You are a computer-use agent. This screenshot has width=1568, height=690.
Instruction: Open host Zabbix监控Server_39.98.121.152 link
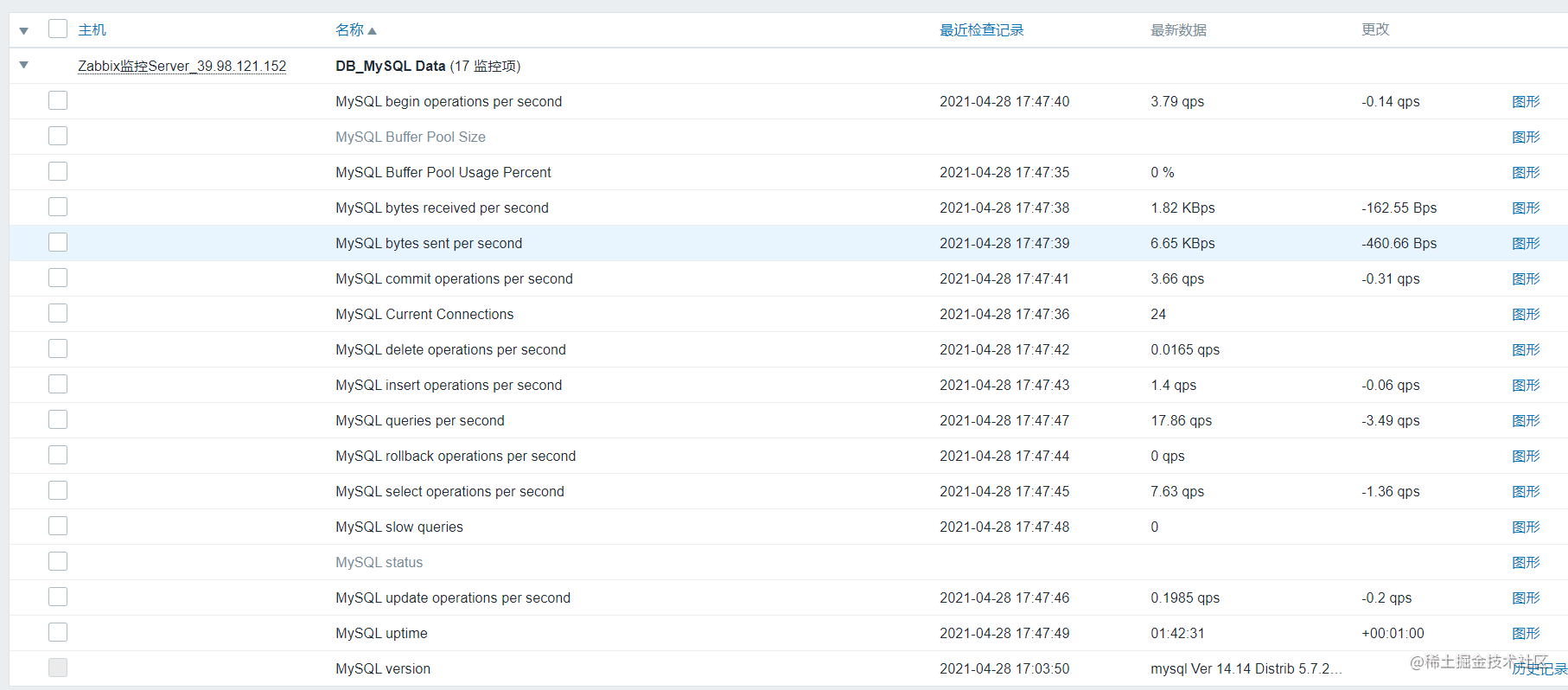(x=182, y=66)
